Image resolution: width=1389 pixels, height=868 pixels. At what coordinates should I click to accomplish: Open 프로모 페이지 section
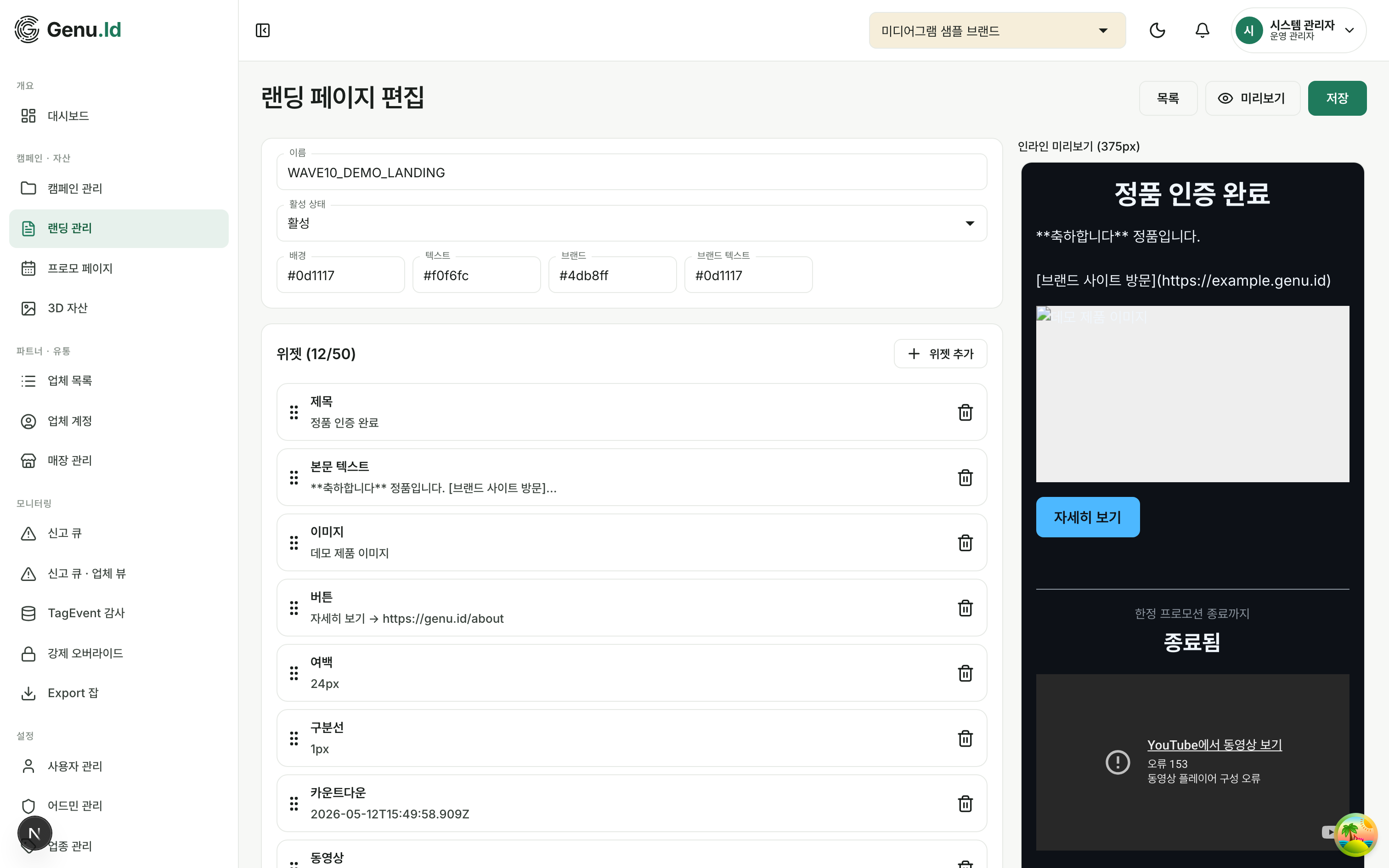click(x=119, y=268)
